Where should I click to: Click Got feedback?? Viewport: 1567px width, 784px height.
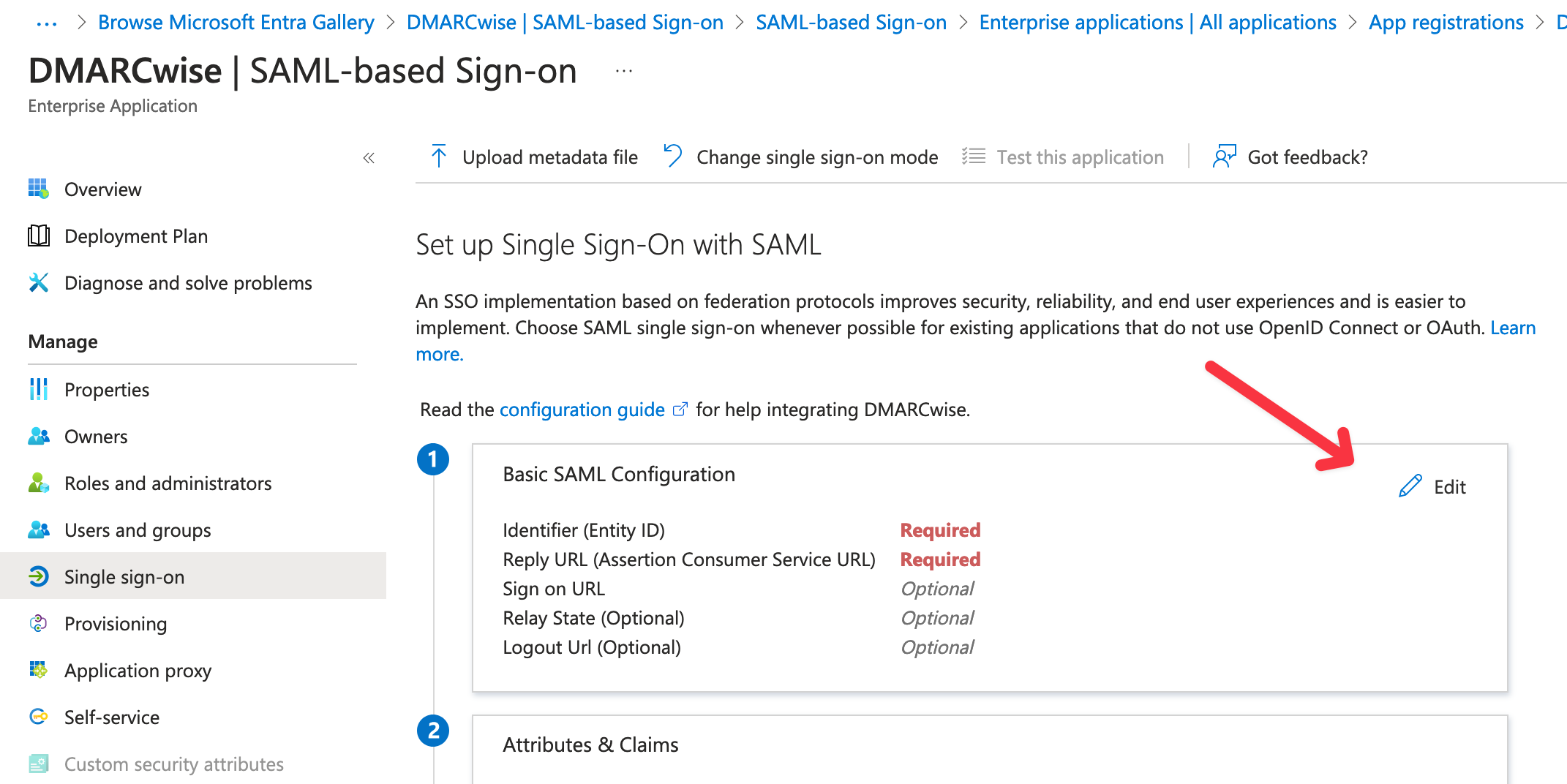pos(1290,157)
